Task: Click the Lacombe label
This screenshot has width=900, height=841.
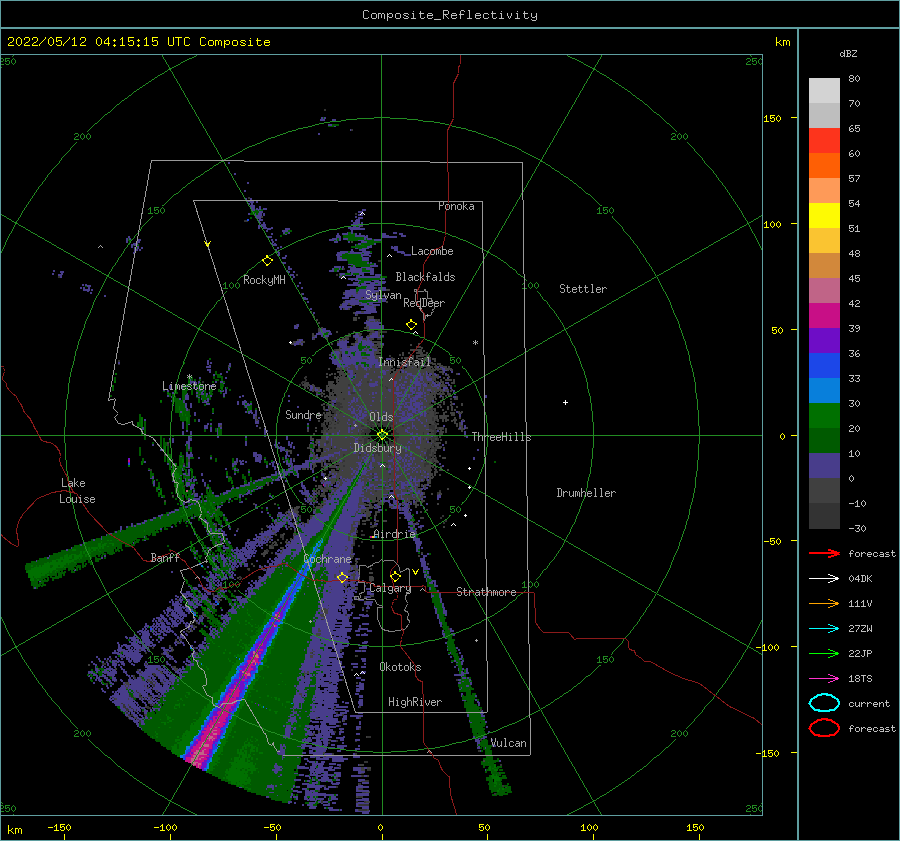Action: (x=432, y=251)
